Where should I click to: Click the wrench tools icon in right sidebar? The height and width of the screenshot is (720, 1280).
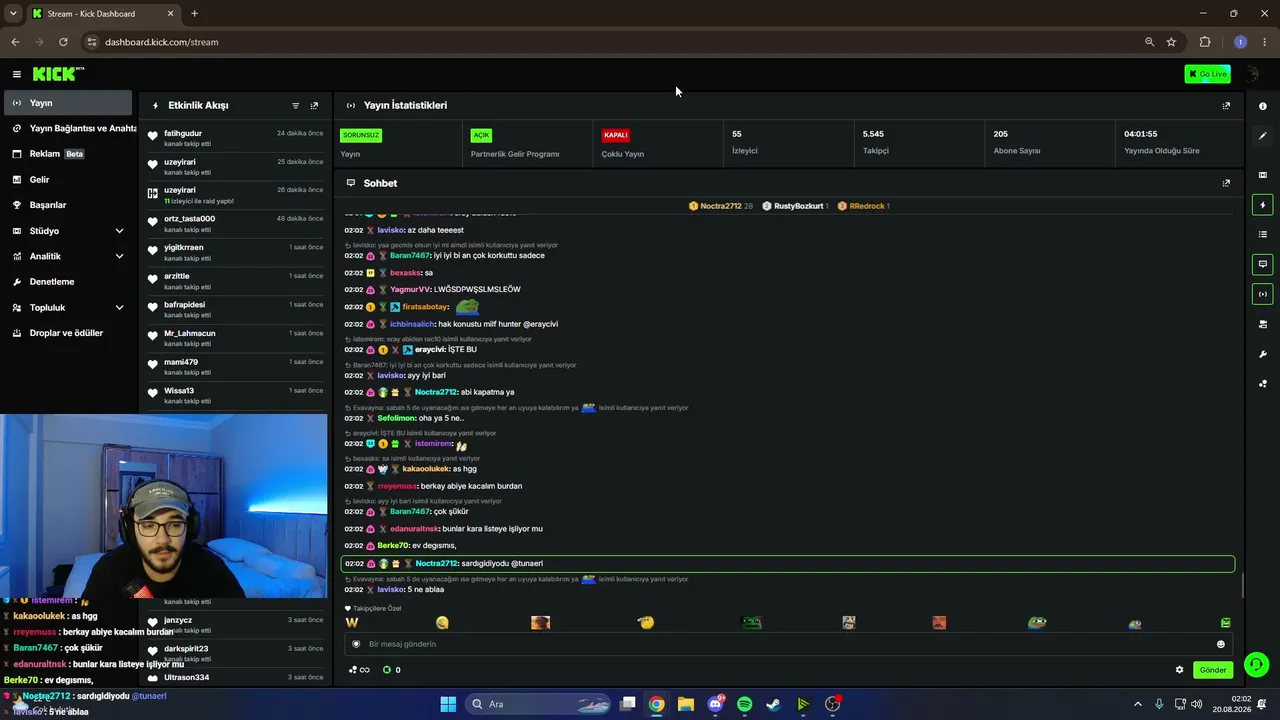1262,354
